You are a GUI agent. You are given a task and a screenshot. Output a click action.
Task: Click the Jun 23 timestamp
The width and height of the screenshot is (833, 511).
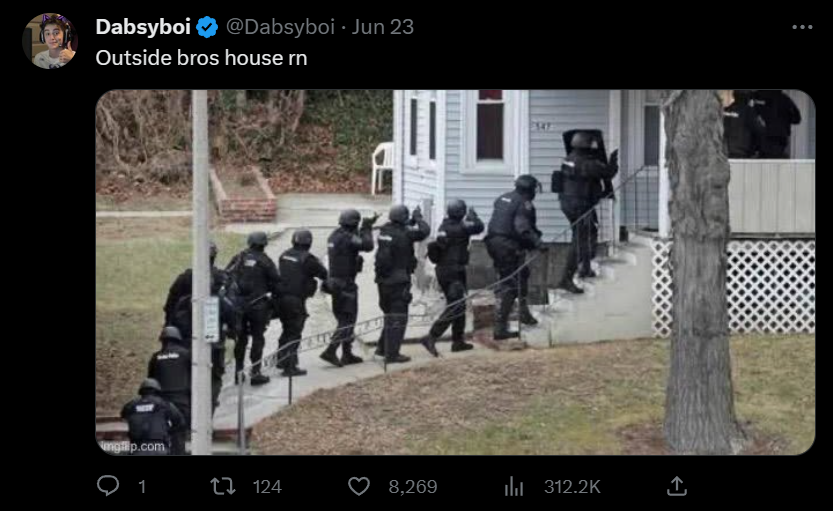[383, 27]
